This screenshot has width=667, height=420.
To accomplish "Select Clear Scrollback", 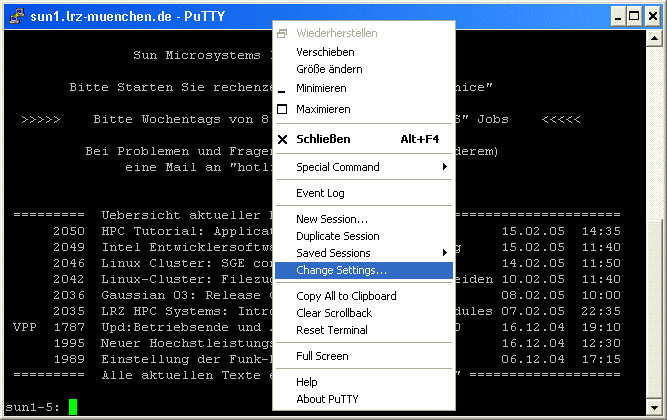I will [x=364, y=313].
